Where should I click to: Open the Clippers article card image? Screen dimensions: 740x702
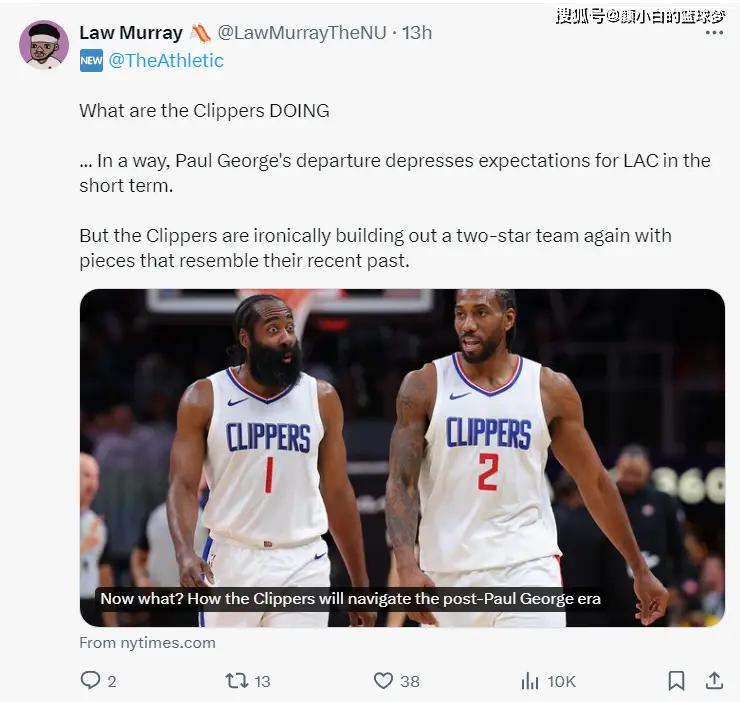(402, 458)
